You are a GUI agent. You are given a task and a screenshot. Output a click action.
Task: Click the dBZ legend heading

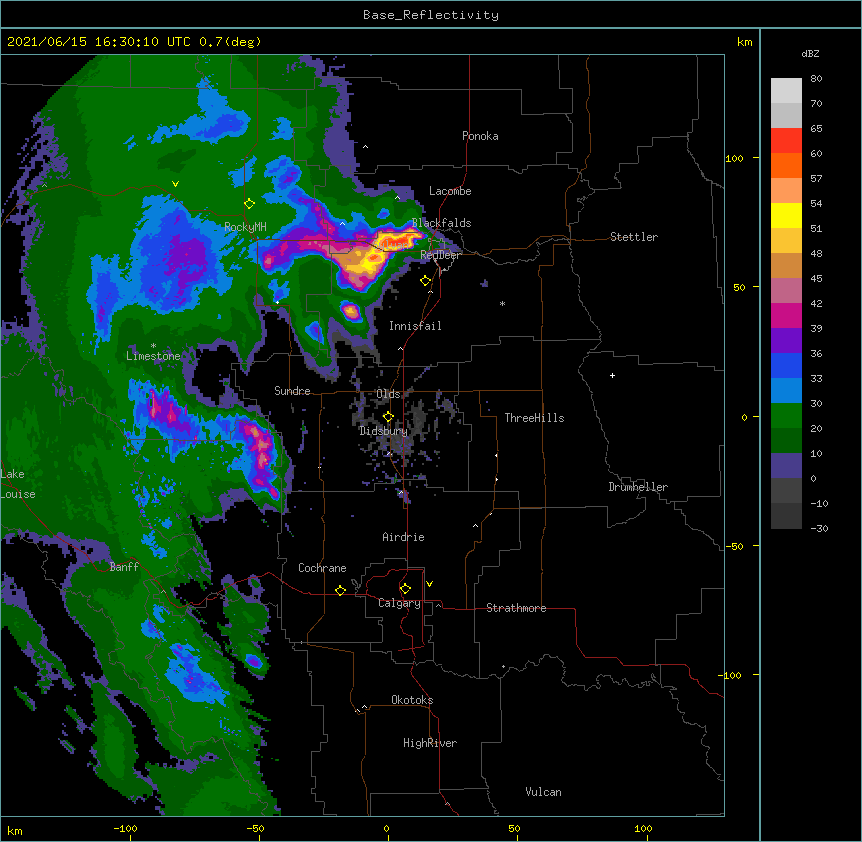point(810,54)
